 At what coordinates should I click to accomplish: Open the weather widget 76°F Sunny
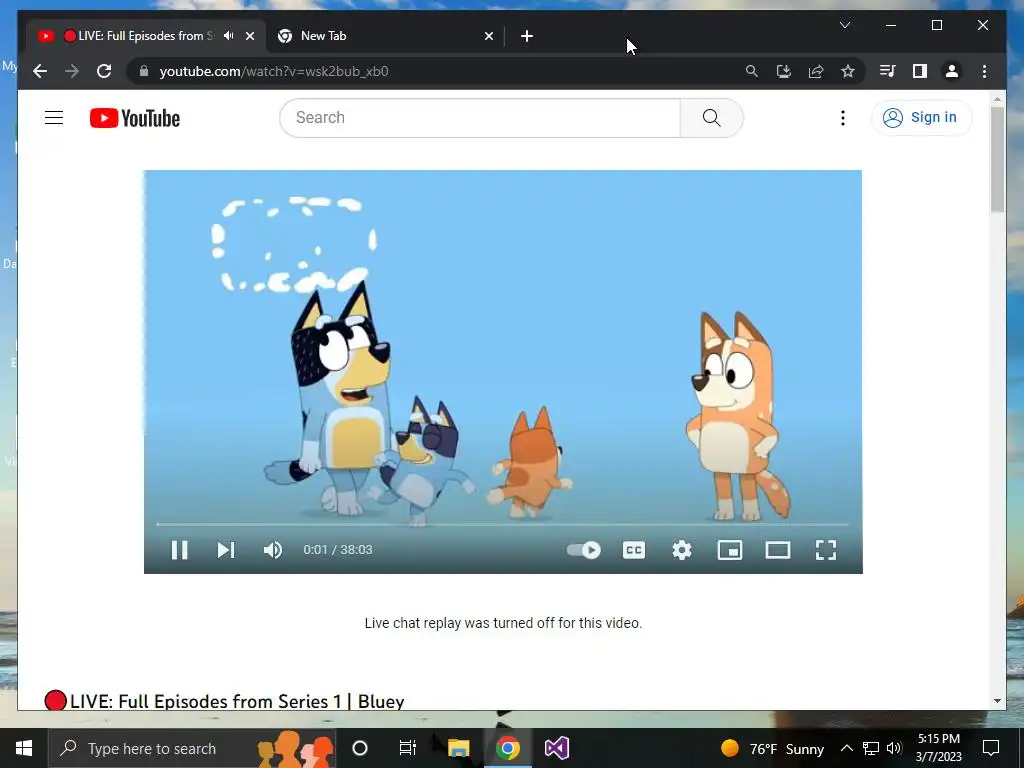tap(772, 748)
